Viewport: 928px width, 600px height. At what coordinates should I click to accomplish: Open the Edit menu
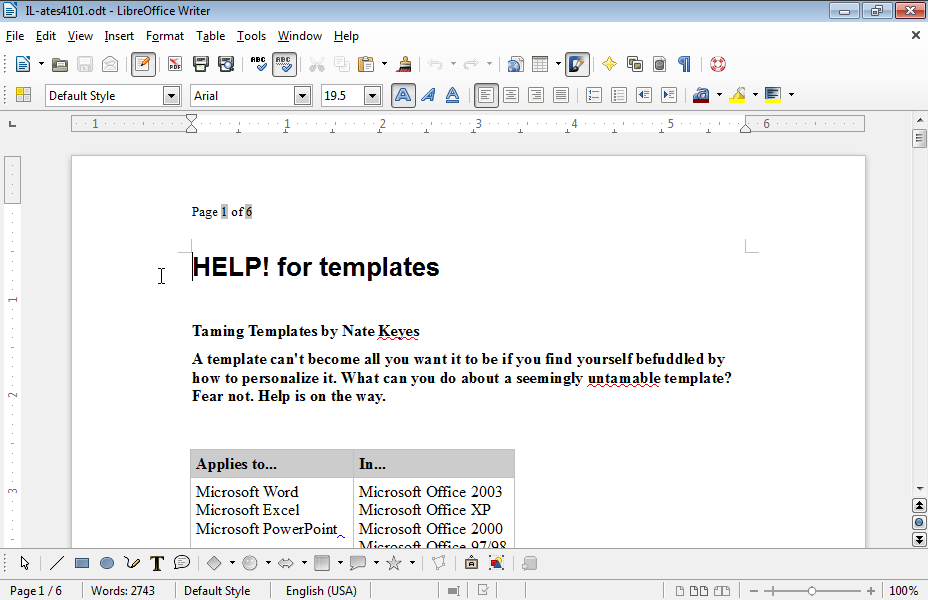46,36
